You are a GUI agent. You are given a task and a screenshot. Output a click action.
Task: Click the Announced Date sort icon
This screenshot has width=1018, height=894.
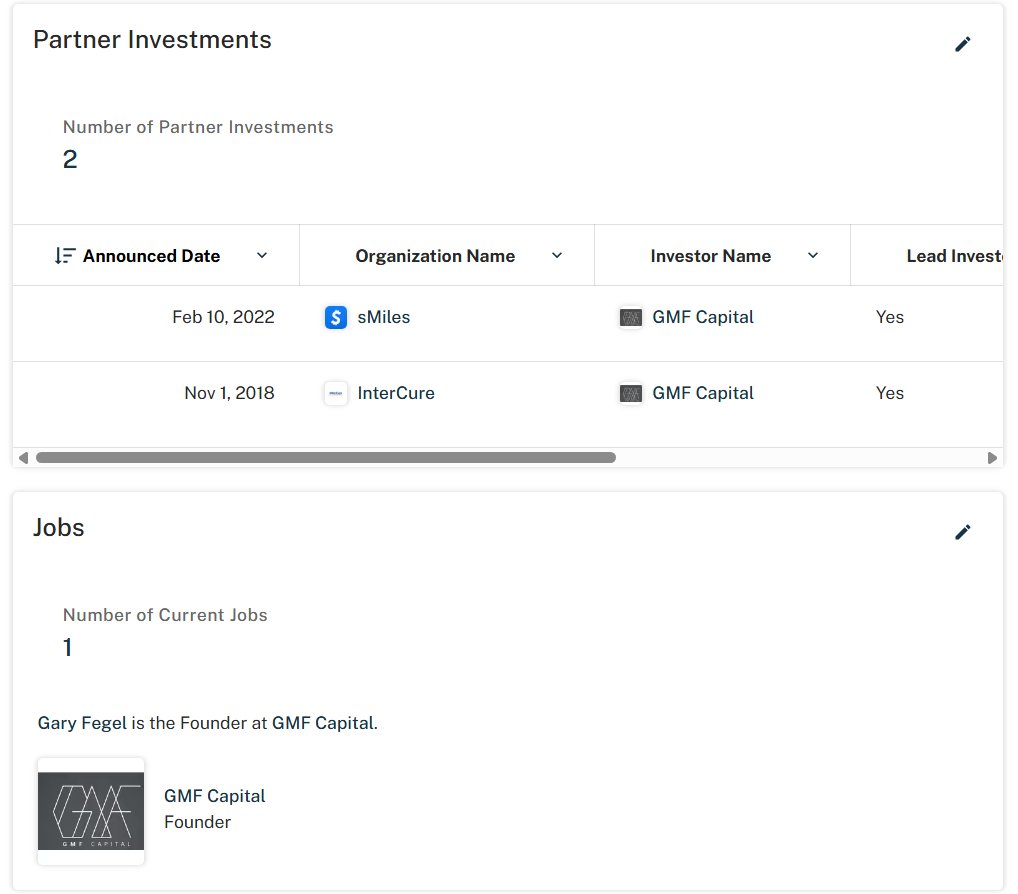pos(65,256)
